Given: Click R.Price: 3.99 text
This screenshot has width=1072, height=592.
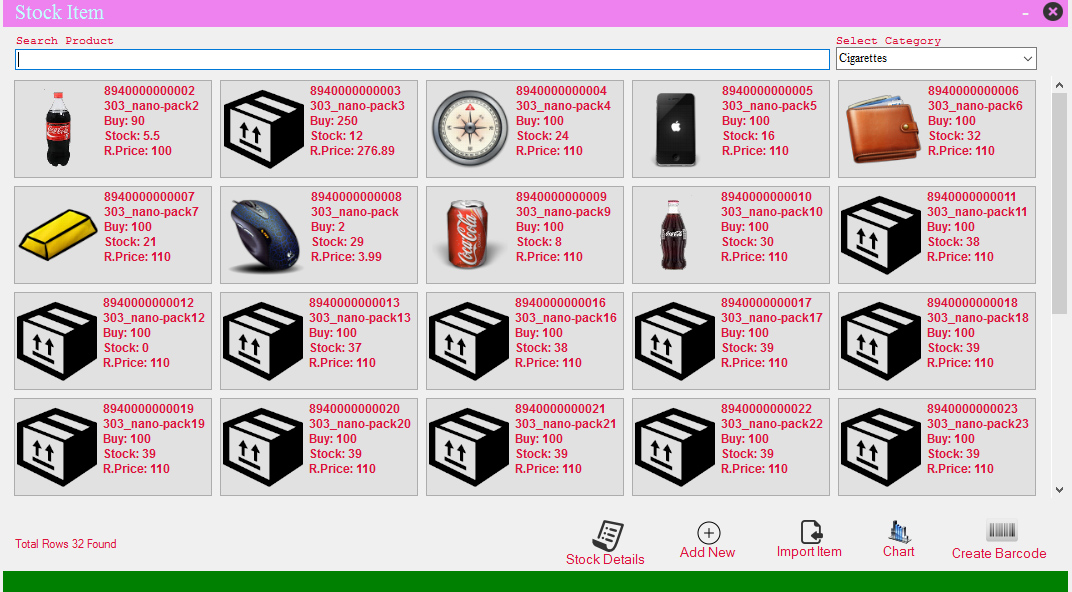Looking at the screenshot, I should click(346, 257).
